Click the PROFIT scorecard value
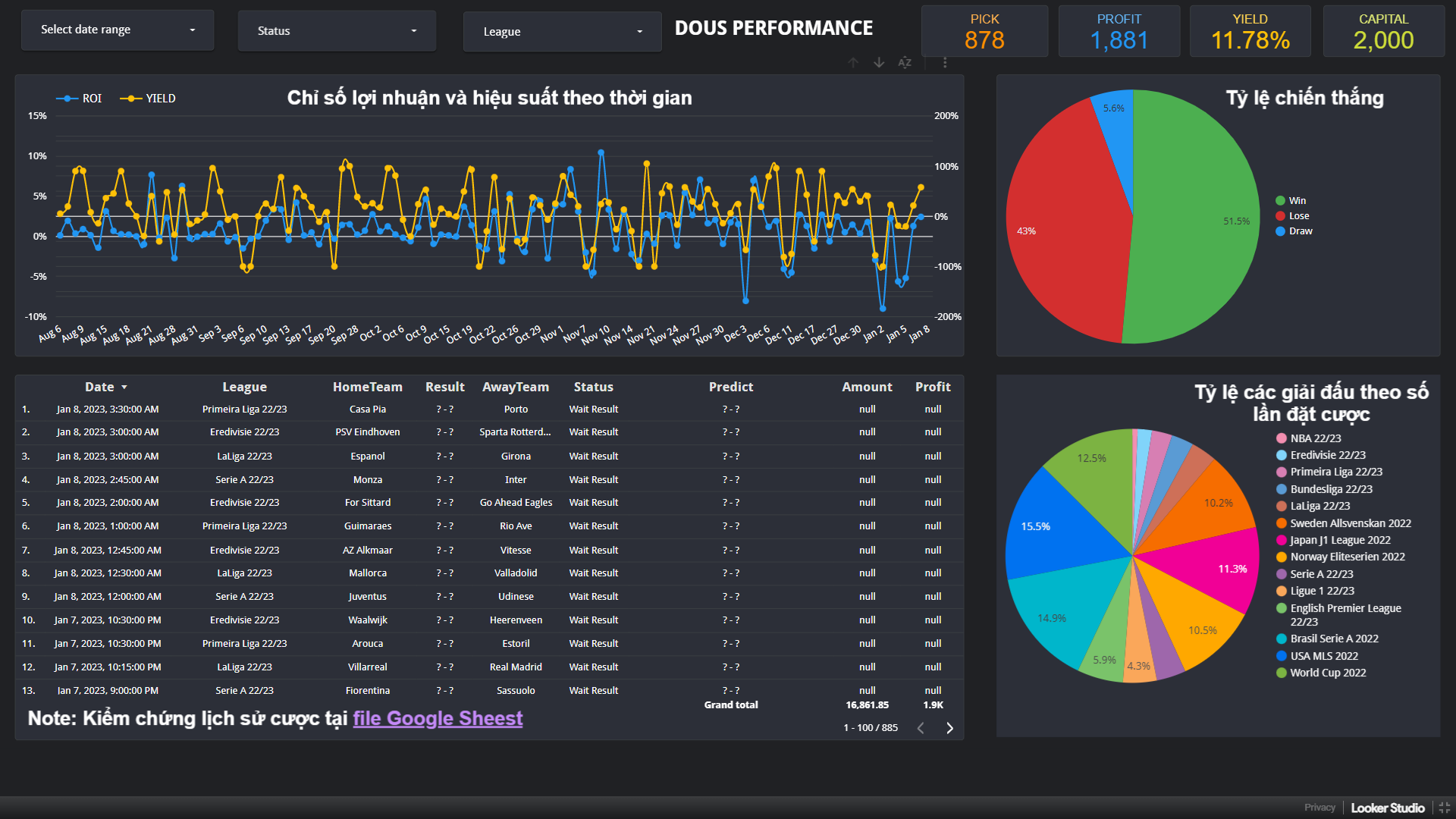Image resolution: width=1456 pixels, height=819 pixels. click(x=1119, y=40)
